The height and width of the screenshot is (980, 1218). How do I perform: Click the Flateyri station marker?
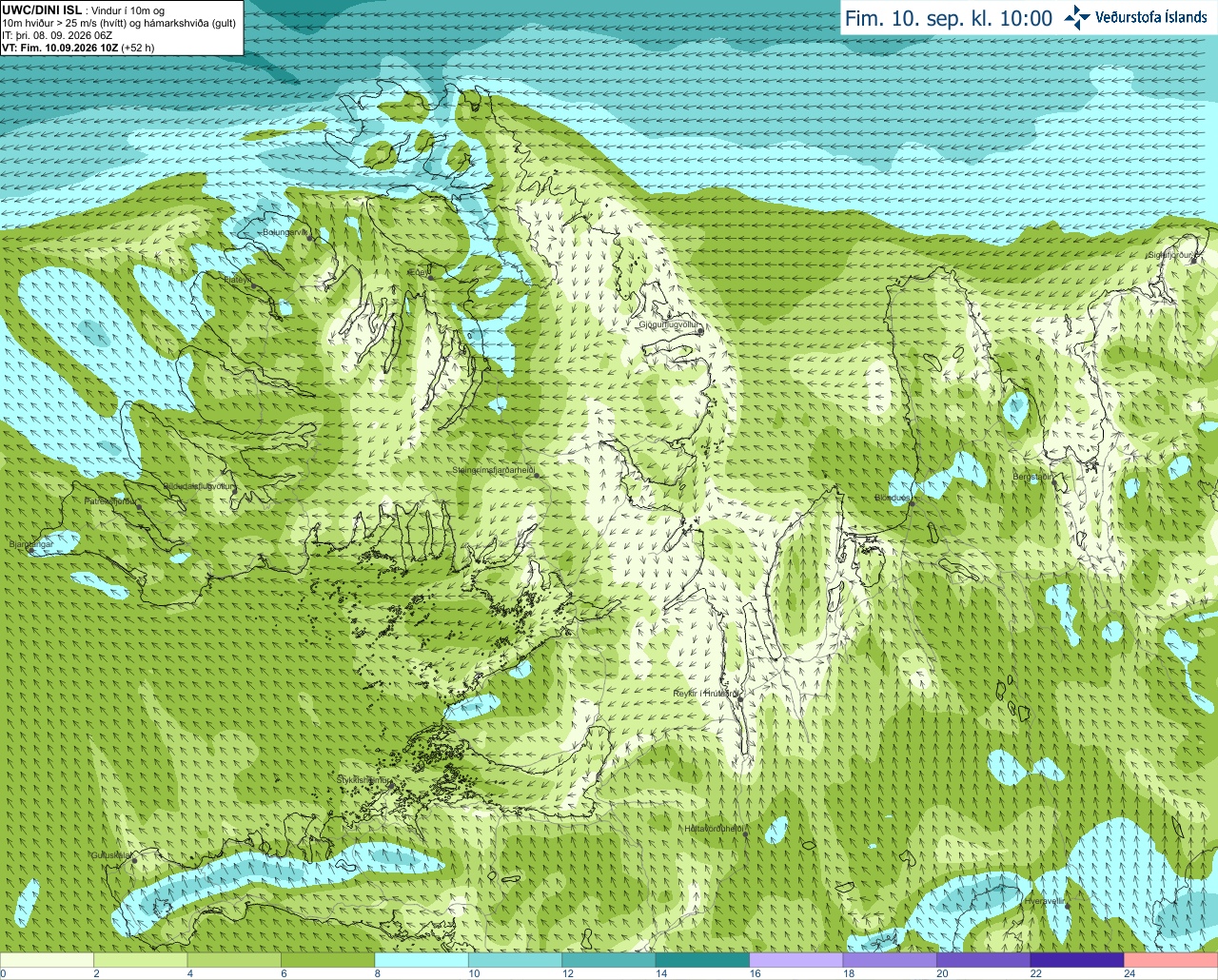[253, 285]
